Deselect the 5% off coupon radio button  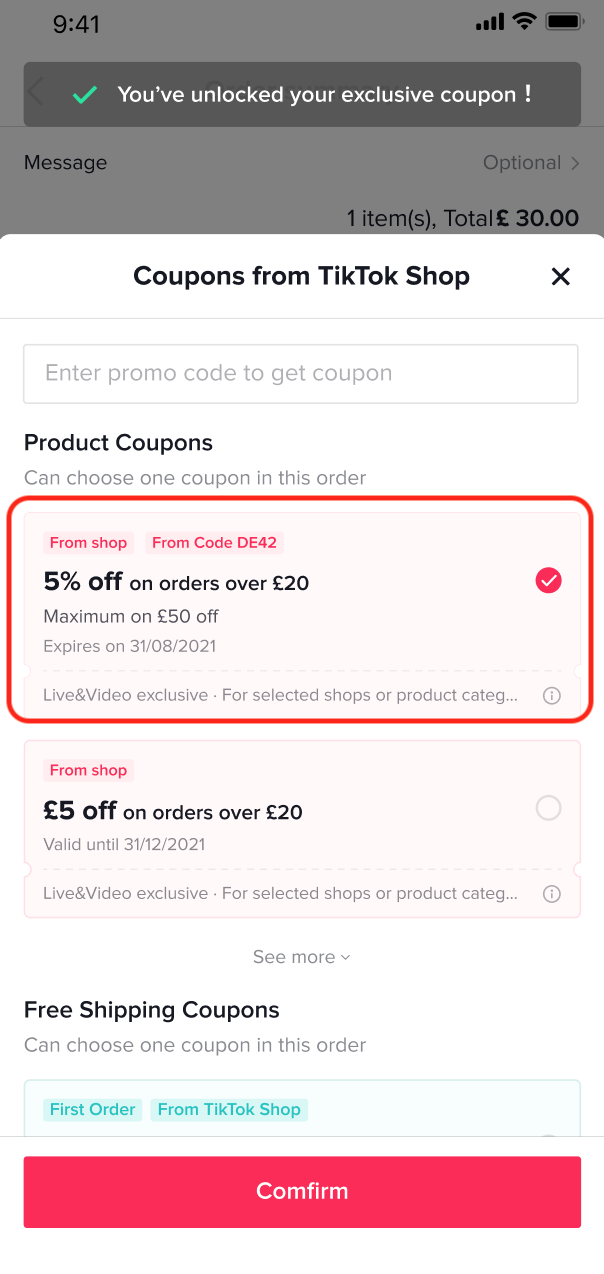point(548,580)
